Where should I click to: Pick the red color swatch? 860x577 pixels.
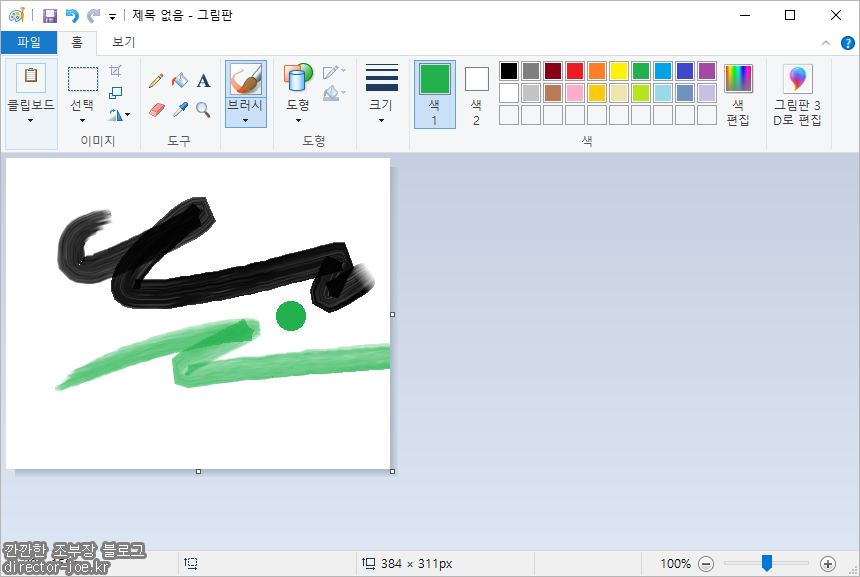[x=575, y=71]
